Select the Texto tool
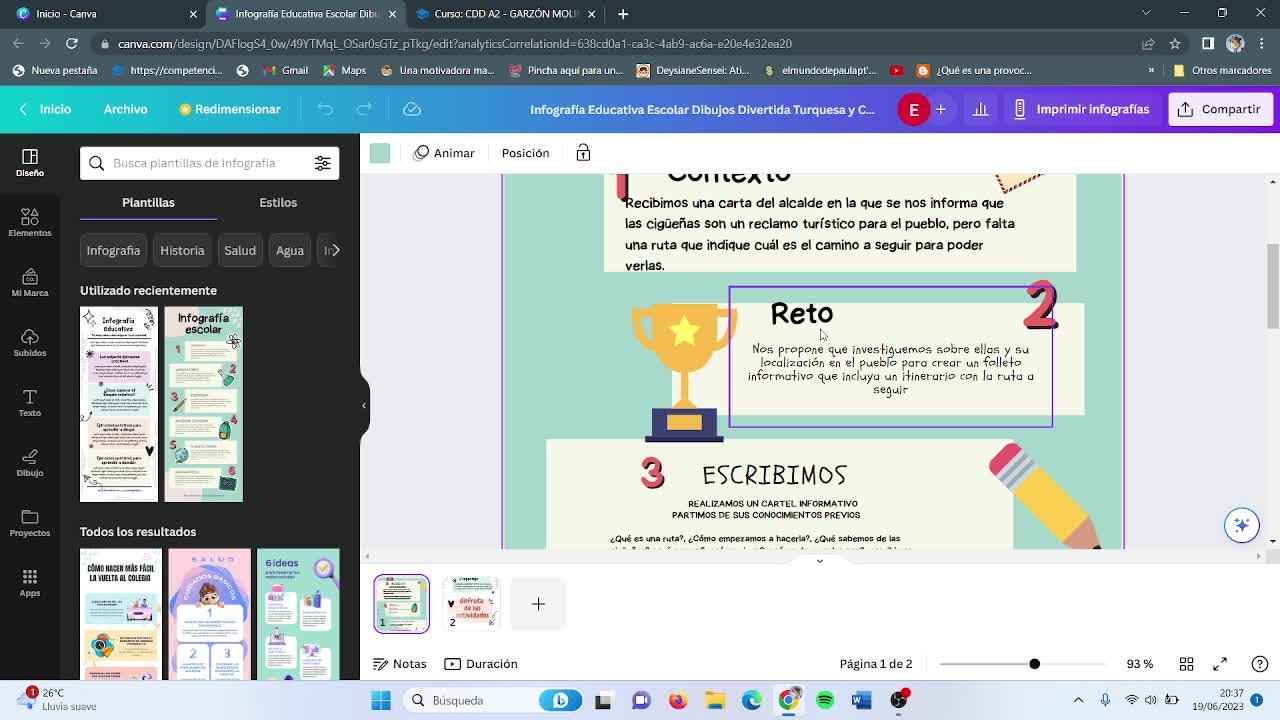1280x720 pixels. pyautogui.click(x=29, y=402)
